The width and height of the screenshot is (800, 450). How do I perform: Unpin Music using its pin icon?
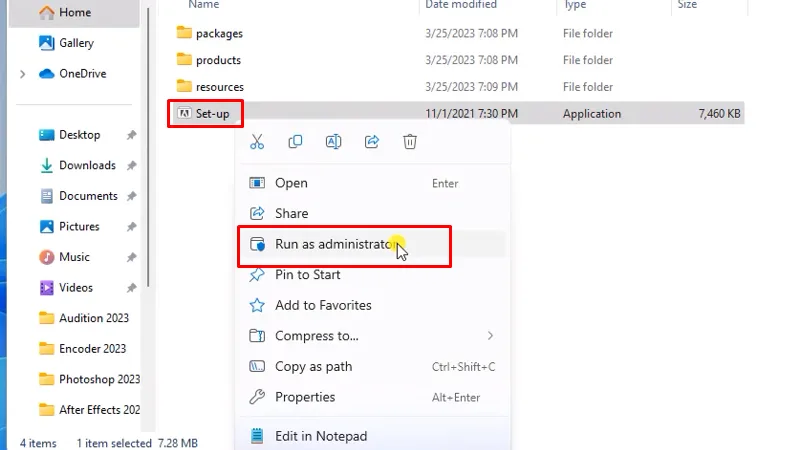[x=132, y=257]
